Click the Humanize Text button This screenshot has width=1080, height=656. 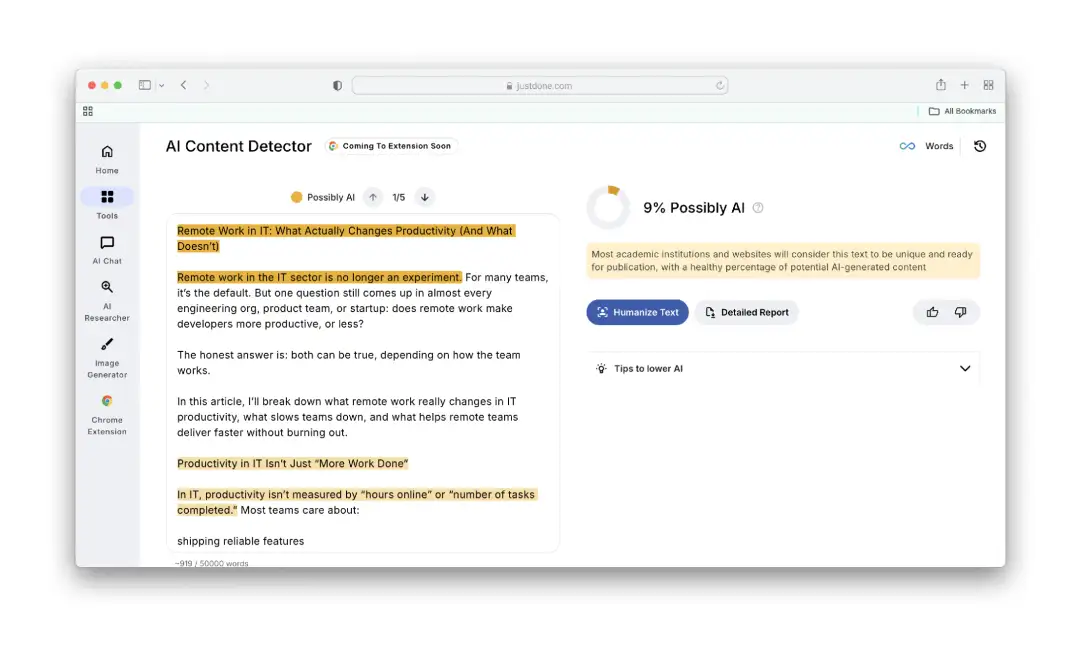click(637, 312)
